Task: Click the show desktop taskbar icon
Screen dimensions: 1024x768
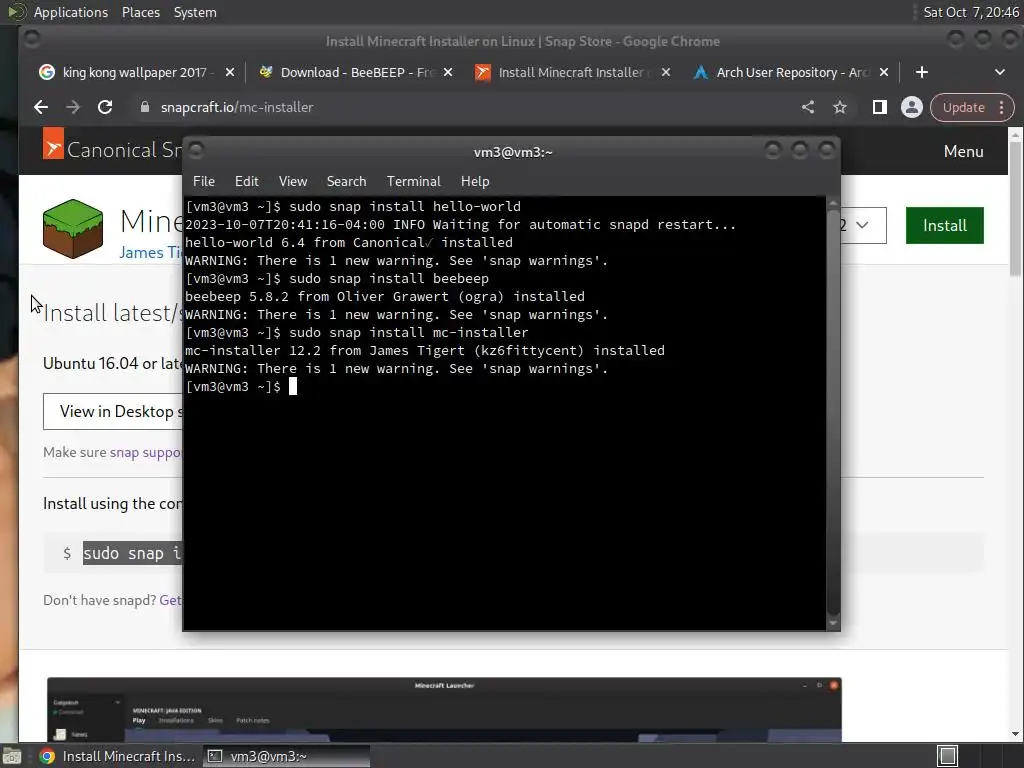Action: (12, 756)
